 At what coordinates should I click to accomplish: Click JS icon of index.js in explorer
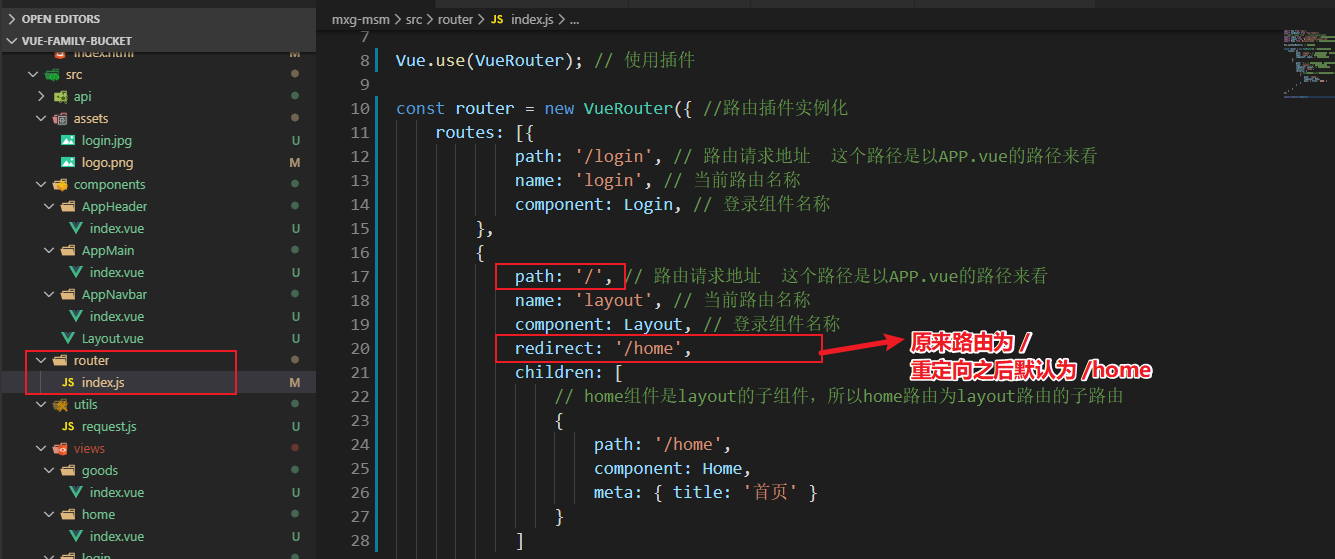click(x=68, y=383)
